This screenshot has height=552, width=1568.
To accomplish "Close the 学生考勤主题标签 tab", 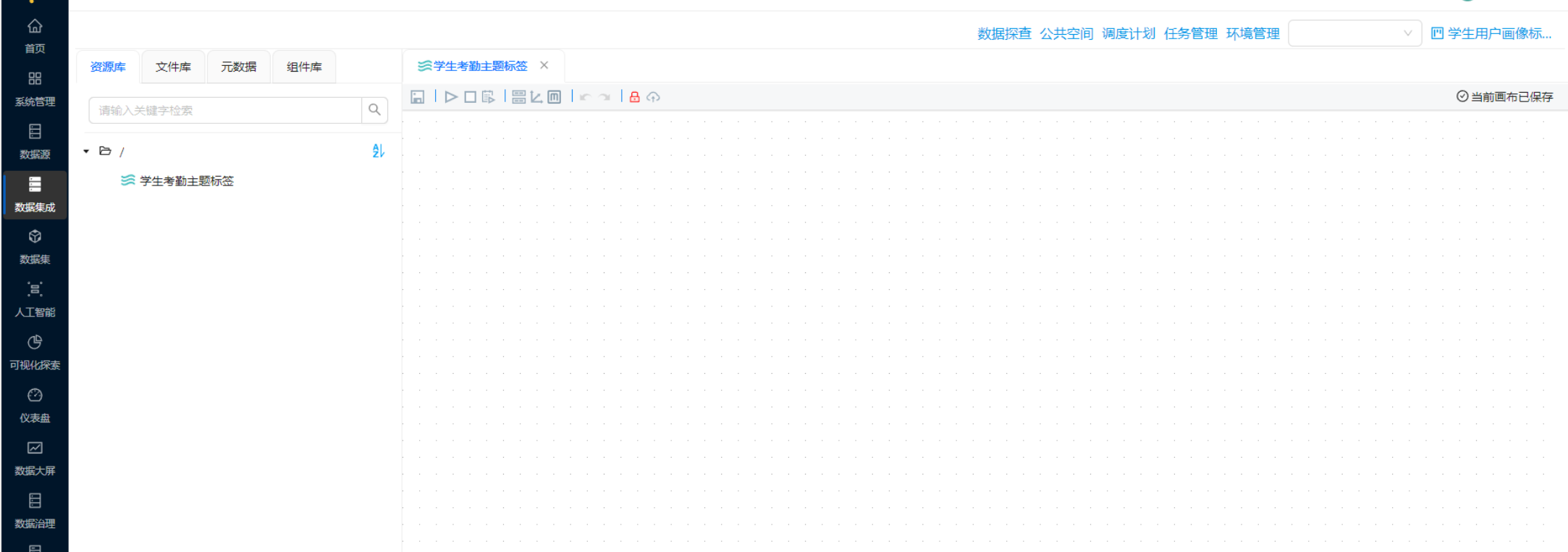I will (544, 65).
